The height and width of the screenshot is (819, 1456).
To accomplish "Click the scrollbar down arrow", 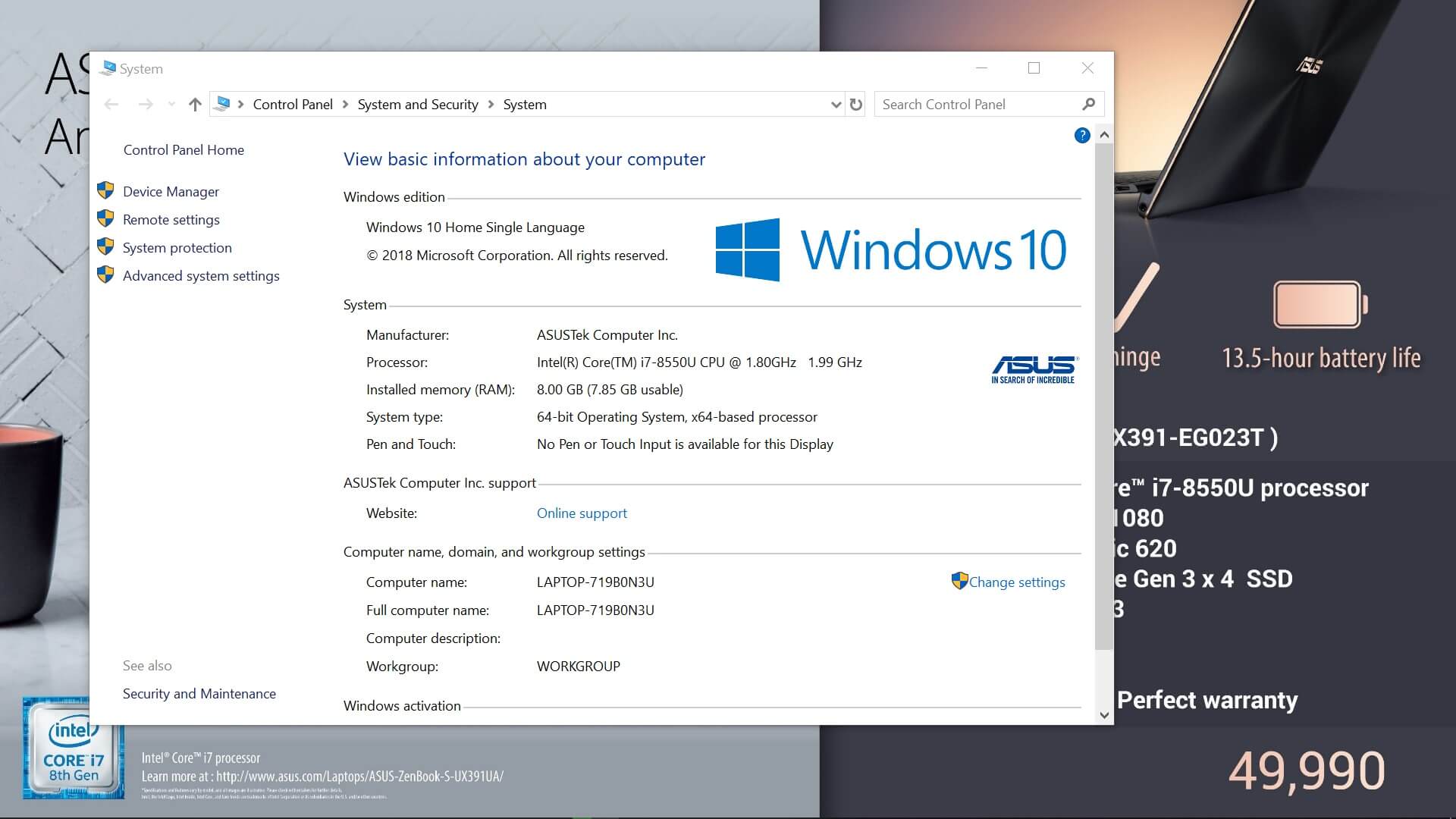I will (x=1104, y=715).
